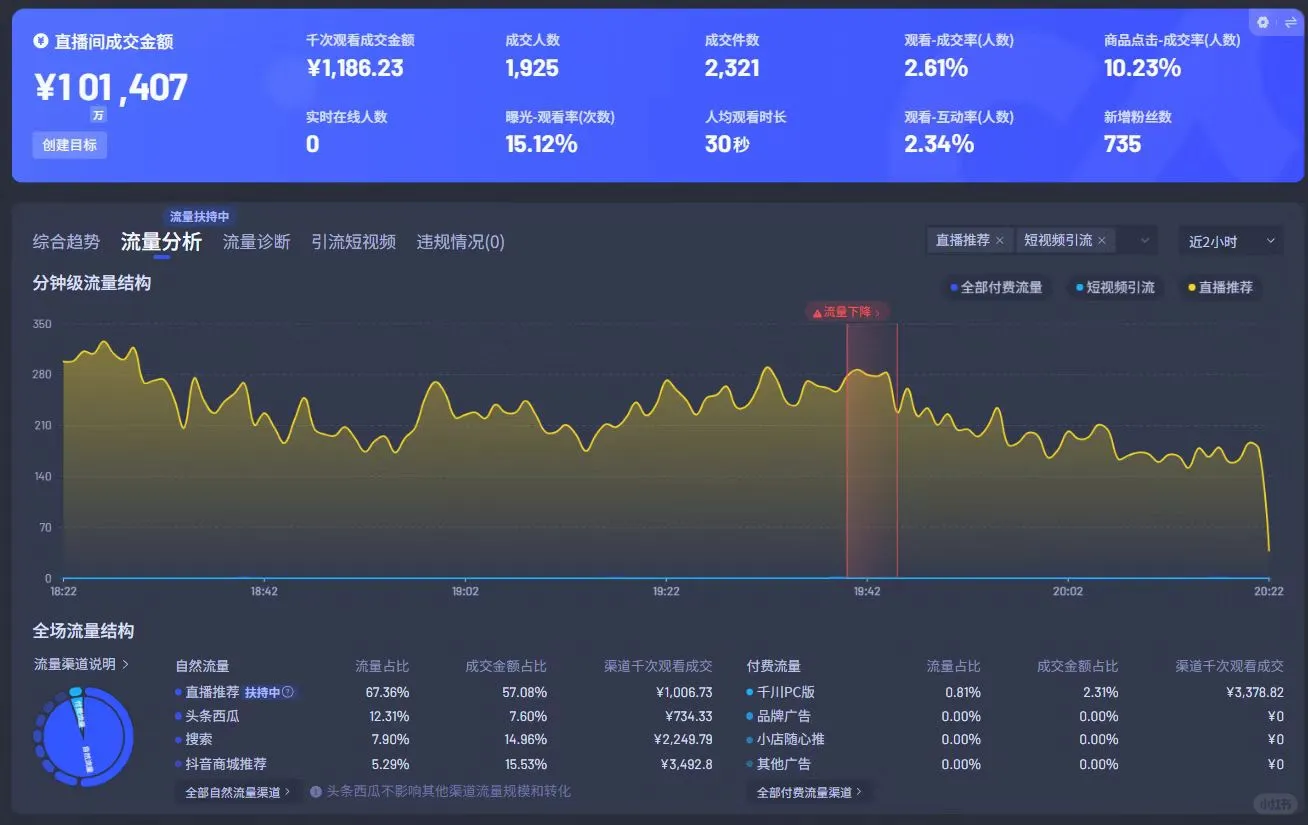Screen dimensions: 1308x825
Task: Click the 流量下降 alert marker on the chart
Action: [845, 311]
